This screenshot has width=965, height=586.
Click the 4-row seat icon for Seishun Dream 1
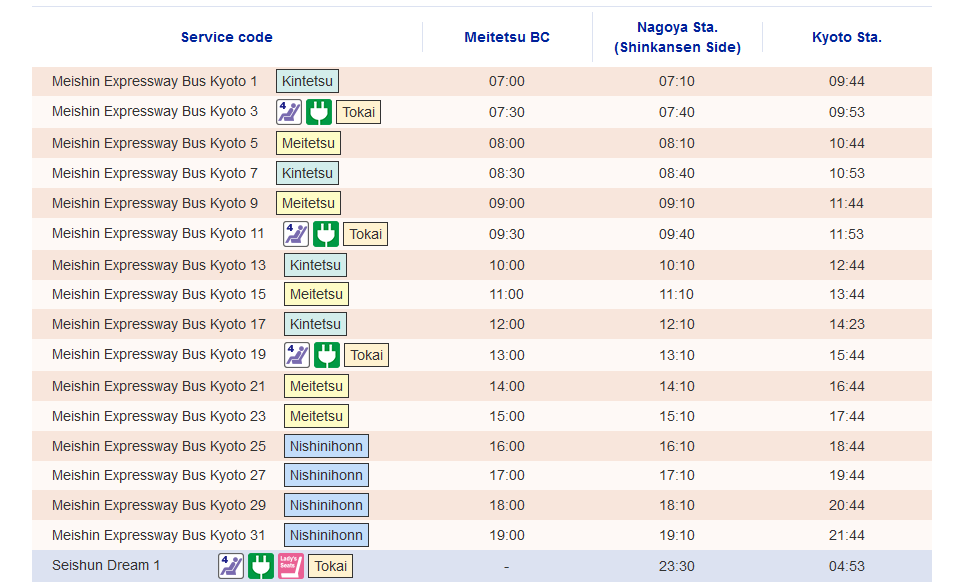tap(231, 566)
